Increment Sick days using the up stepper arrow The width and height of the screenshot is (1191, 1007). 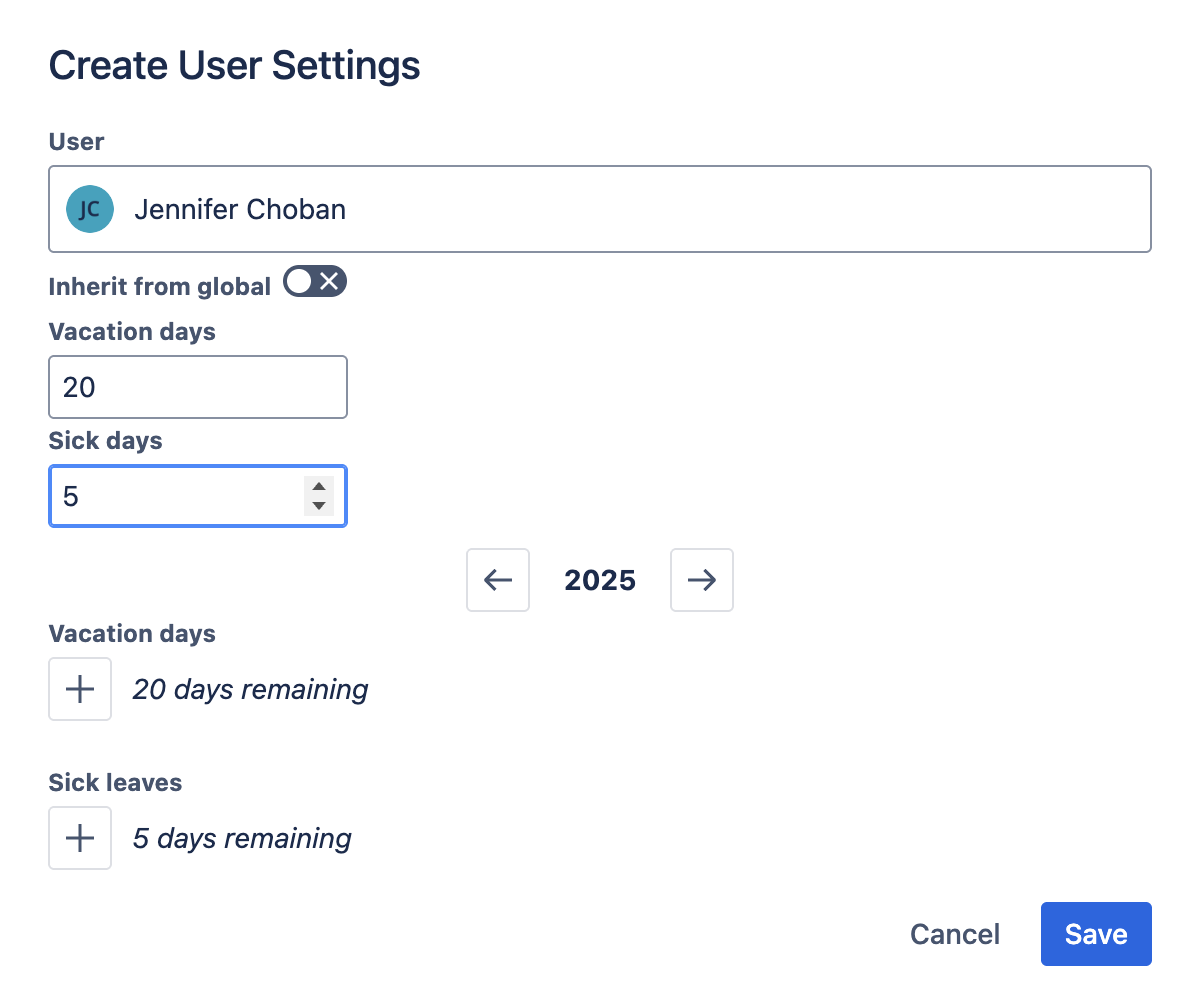(x=318, y=487)
